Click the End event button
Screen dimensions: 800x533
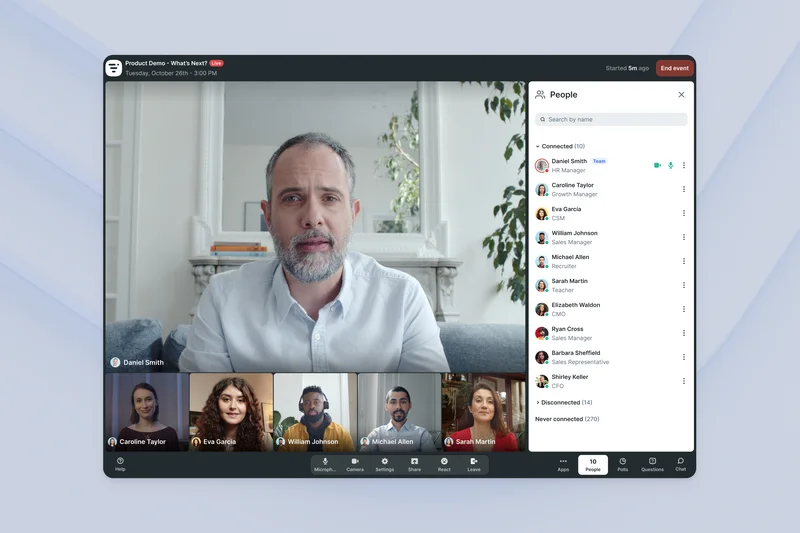point(674,68)
